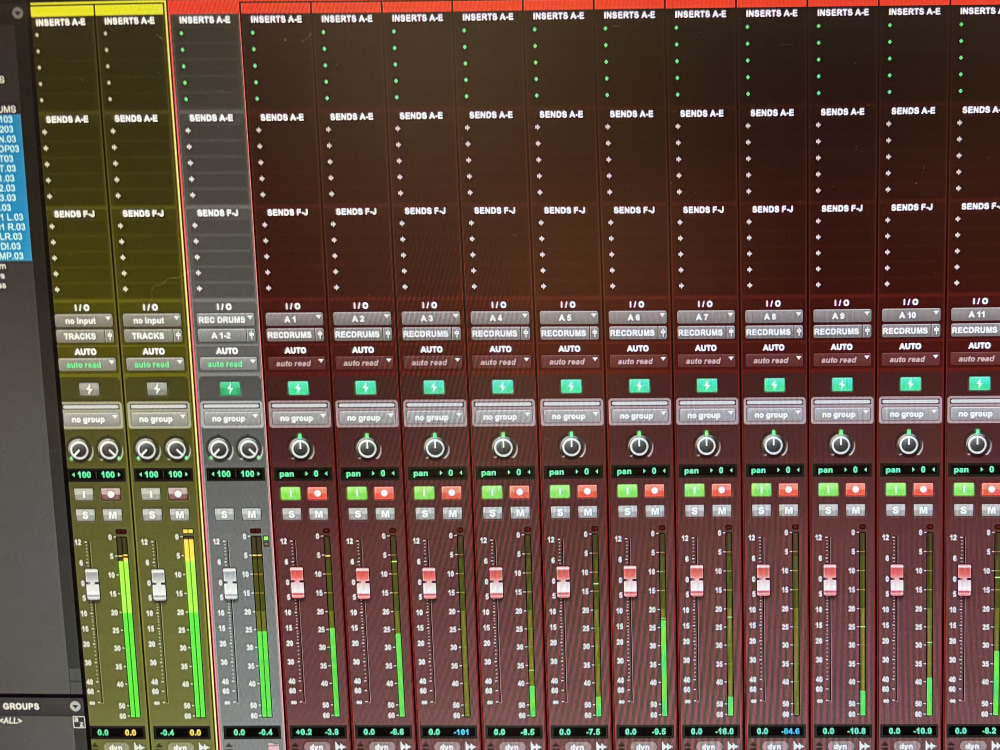1000x750 pixels.
Task: Click record enable button on A10 track
Action: pyautogui.click(x=922, y=489)
